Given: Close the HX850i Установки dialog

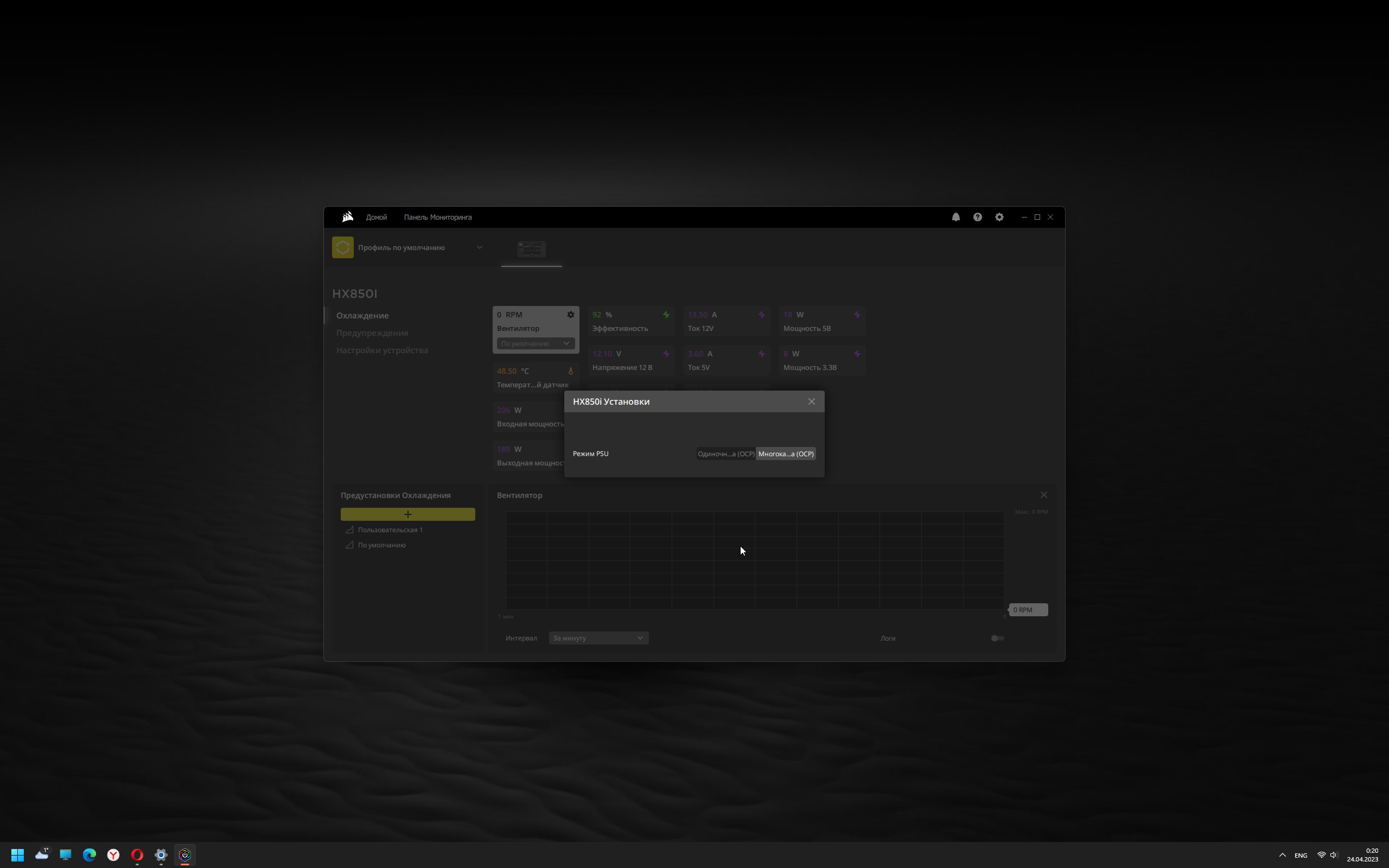Looking at the screenshot, I should point(811,402).
